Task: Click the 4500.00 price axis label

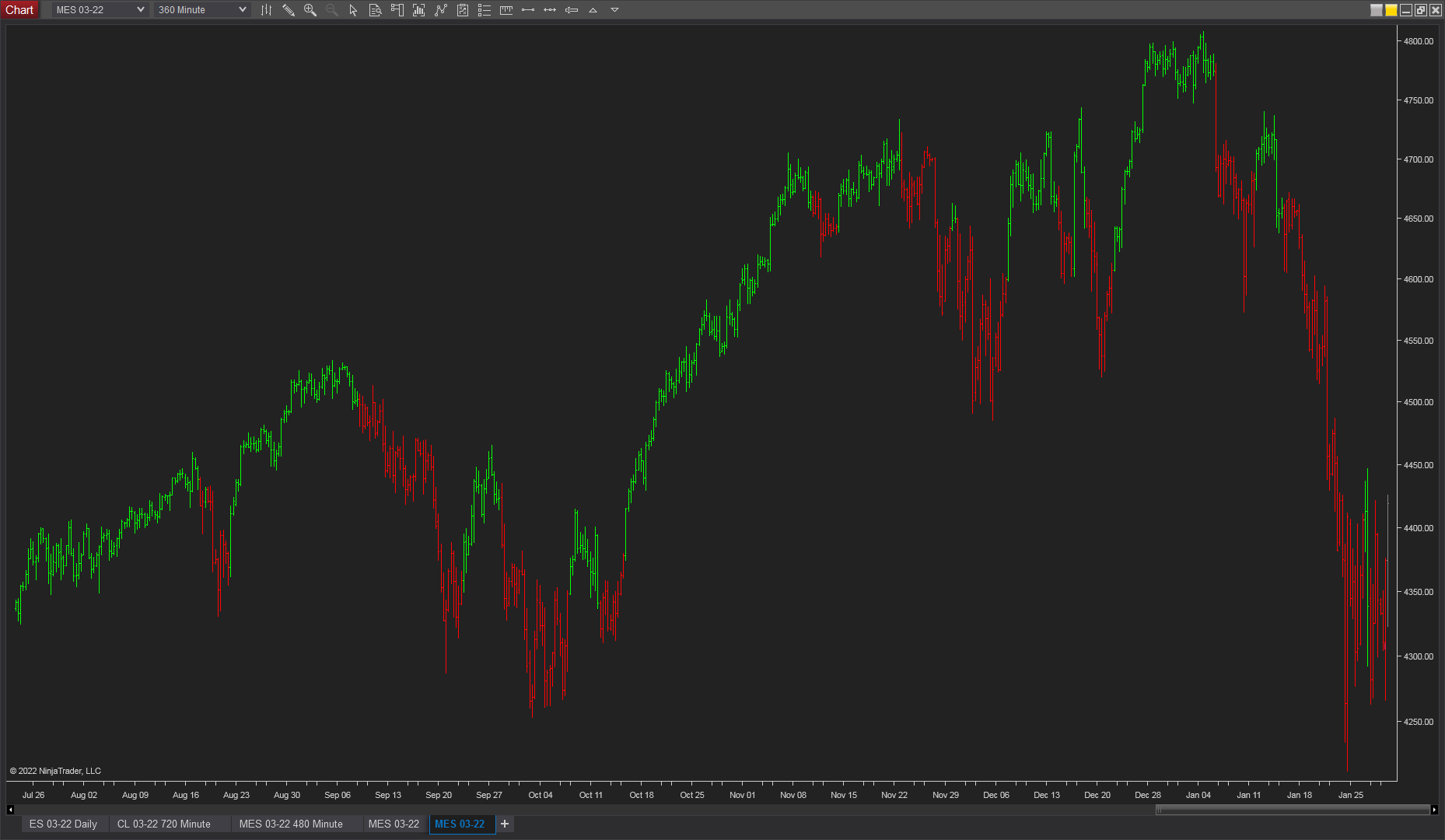Action: point(1419,402)
